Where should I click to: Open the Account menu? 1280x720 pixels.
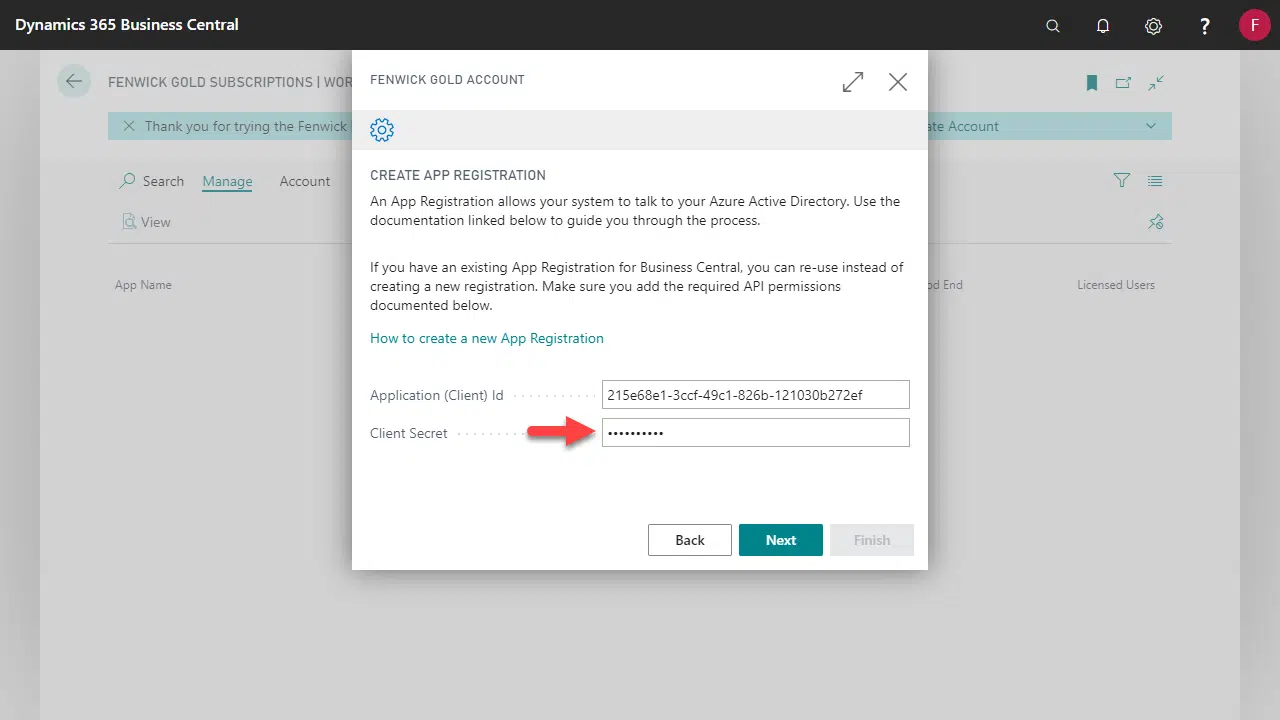305,181
